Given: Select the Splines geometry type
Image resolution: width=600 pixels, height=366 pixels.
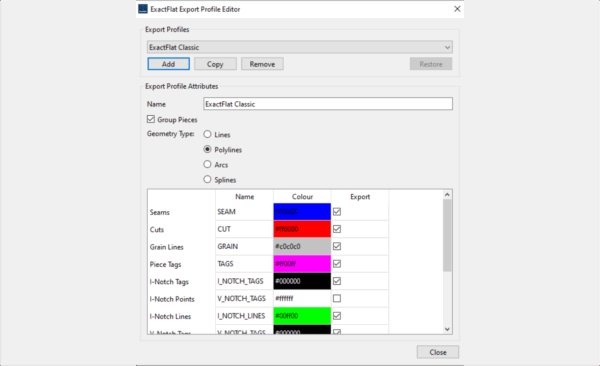Looking at the screenshot, I should pos(207,179).
